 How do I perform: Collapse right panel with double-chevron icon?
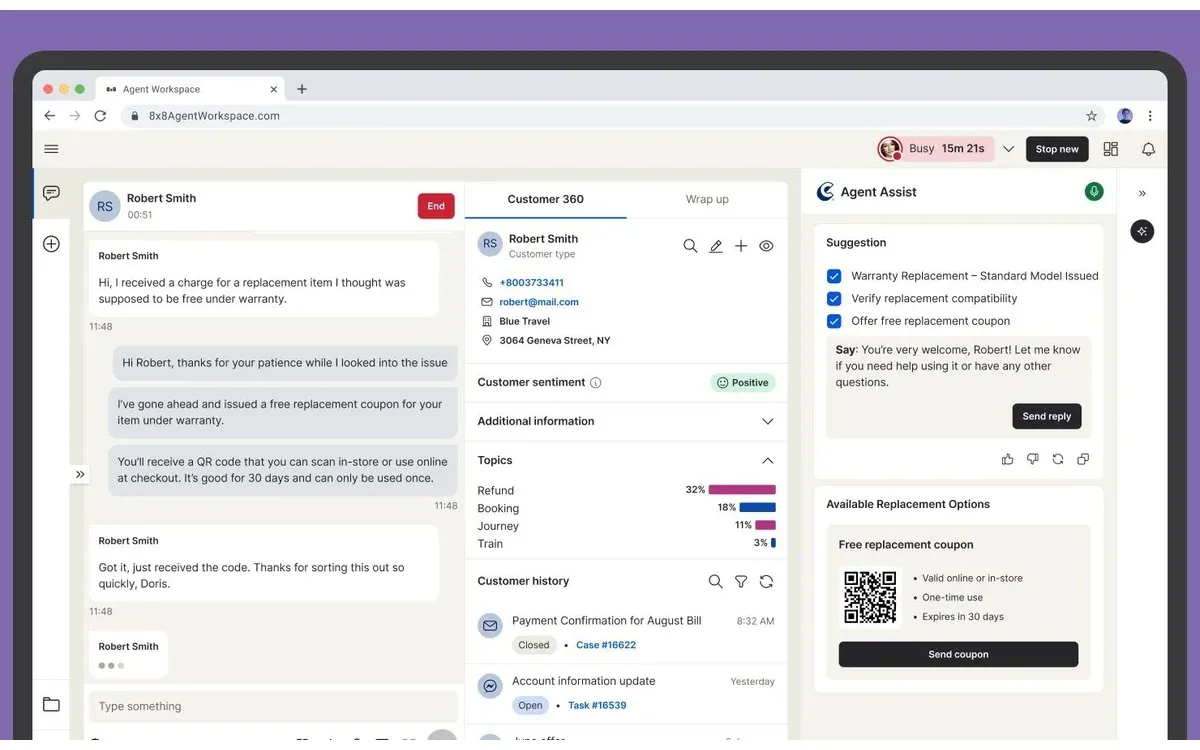pyautogui.click(x=1142, y=193)
